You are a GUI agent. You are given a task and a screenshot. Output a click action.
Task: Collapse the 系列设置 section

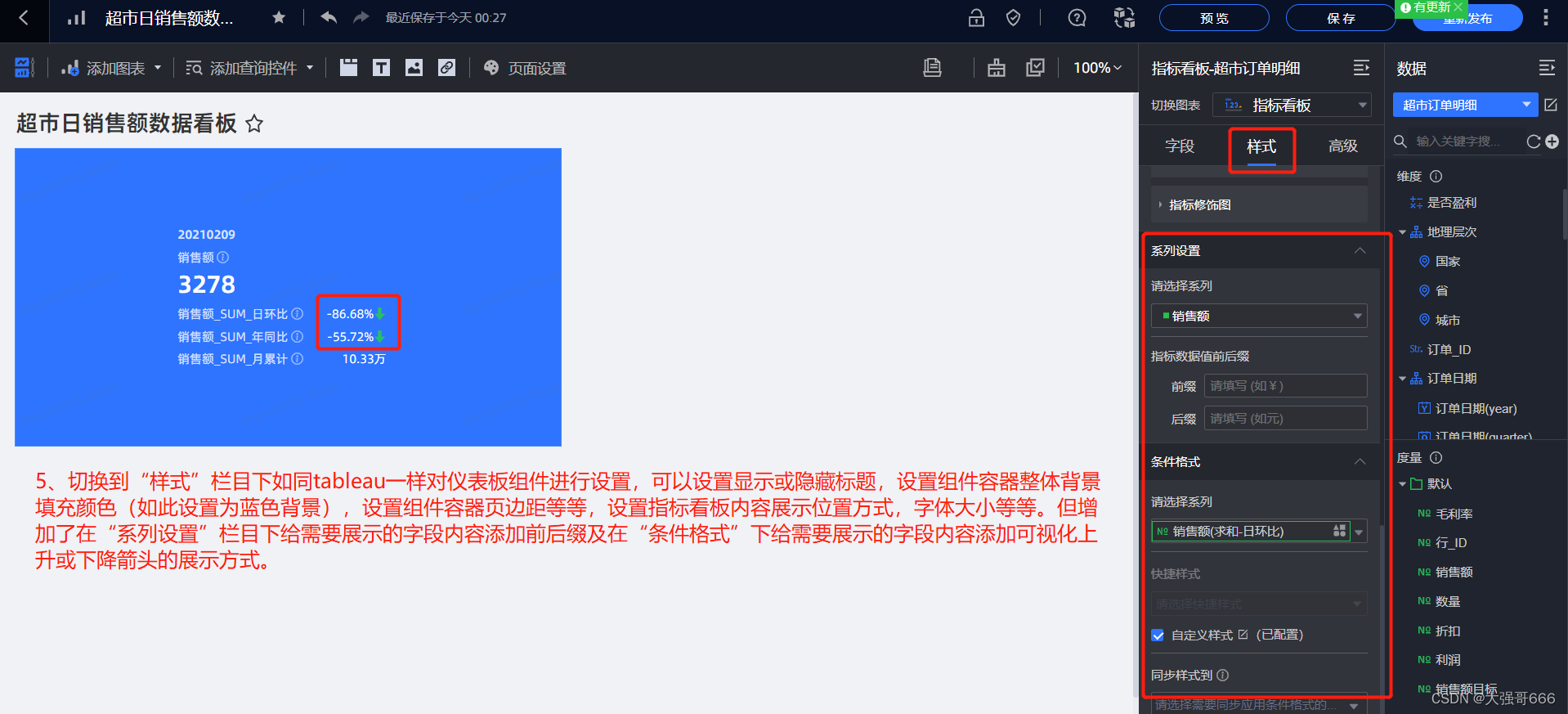(1360, 250)
